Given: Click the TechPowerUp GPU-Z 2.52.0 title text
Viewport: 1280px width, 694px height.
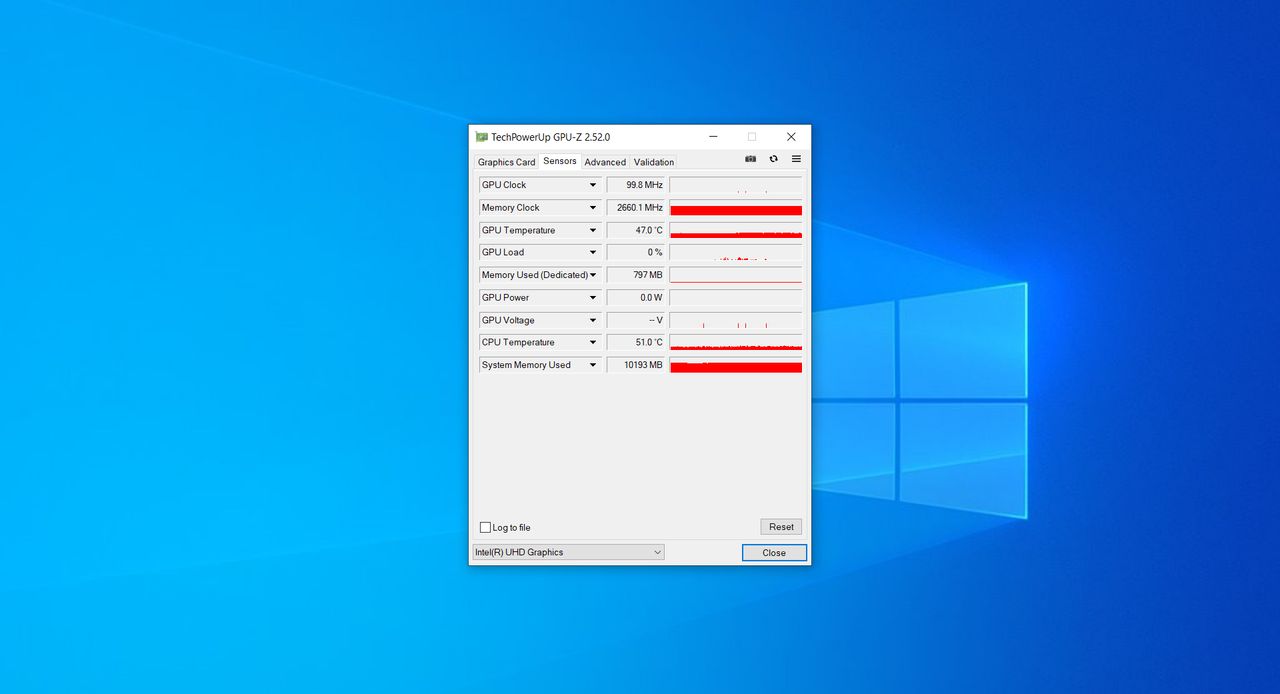Looking at the screenshot, I should [551, 137].
